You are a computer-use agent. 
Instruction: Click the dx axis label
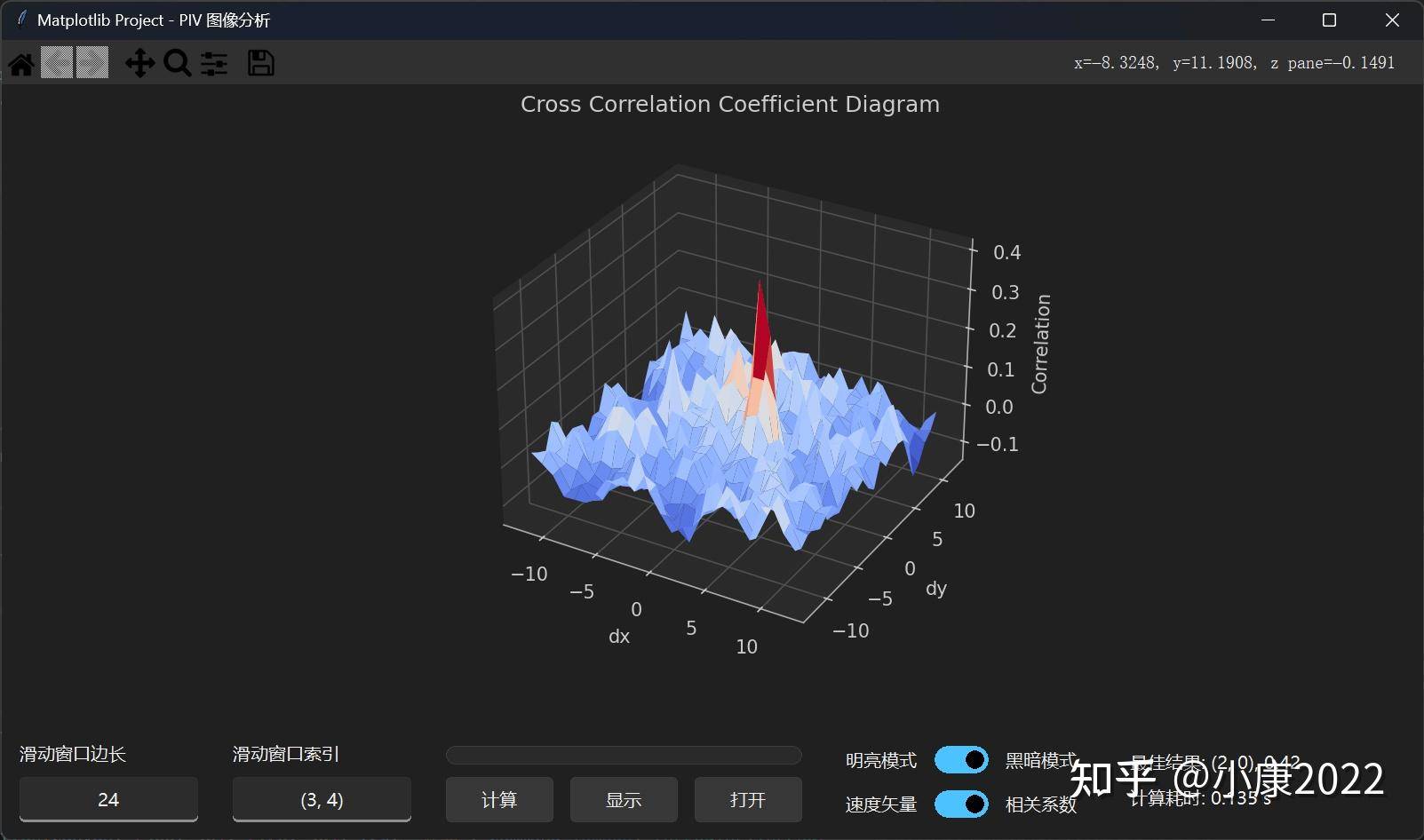(619, 636)
